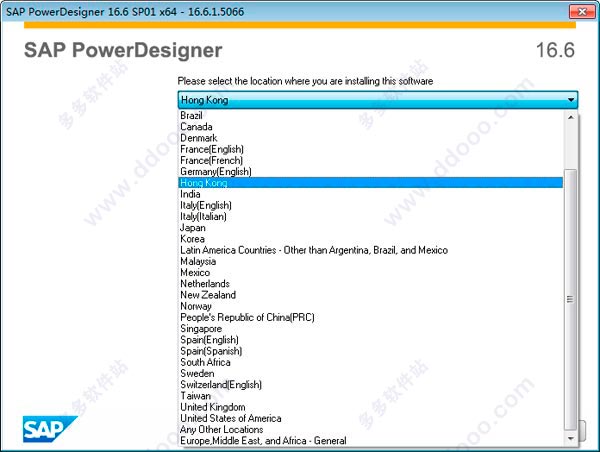Select Spain(Spanish) option

pyautogui.click(x=371, y=351)
